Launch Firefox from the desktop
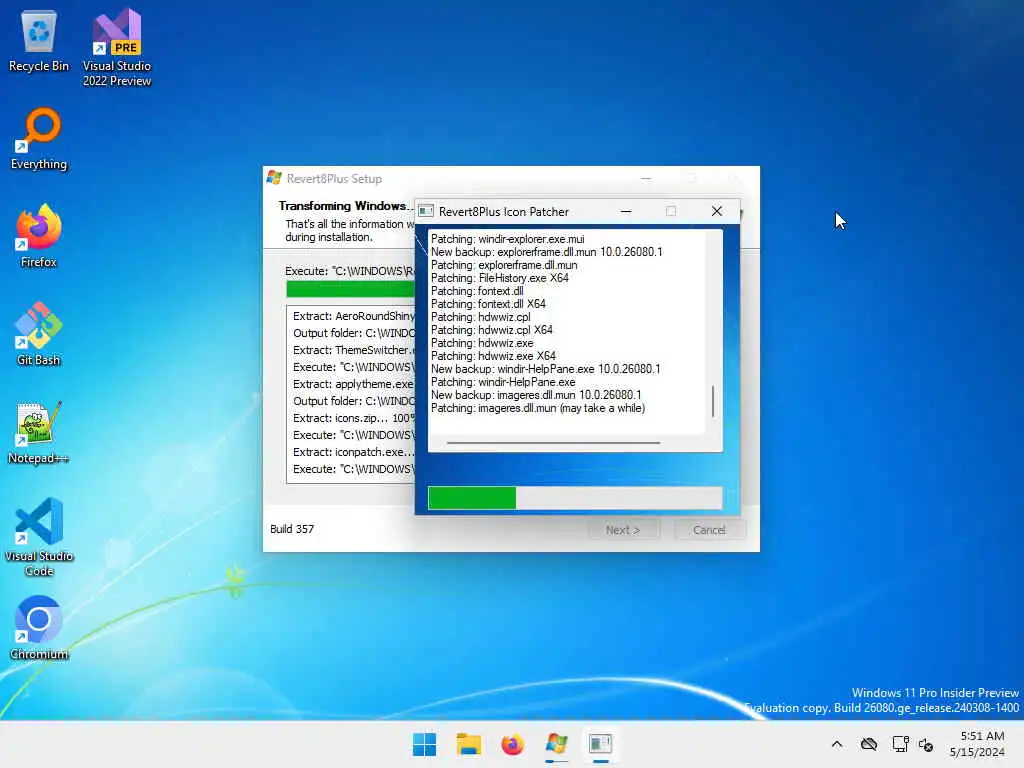The width and height of the screenshot is (1024, 768). tap(39, 236)
